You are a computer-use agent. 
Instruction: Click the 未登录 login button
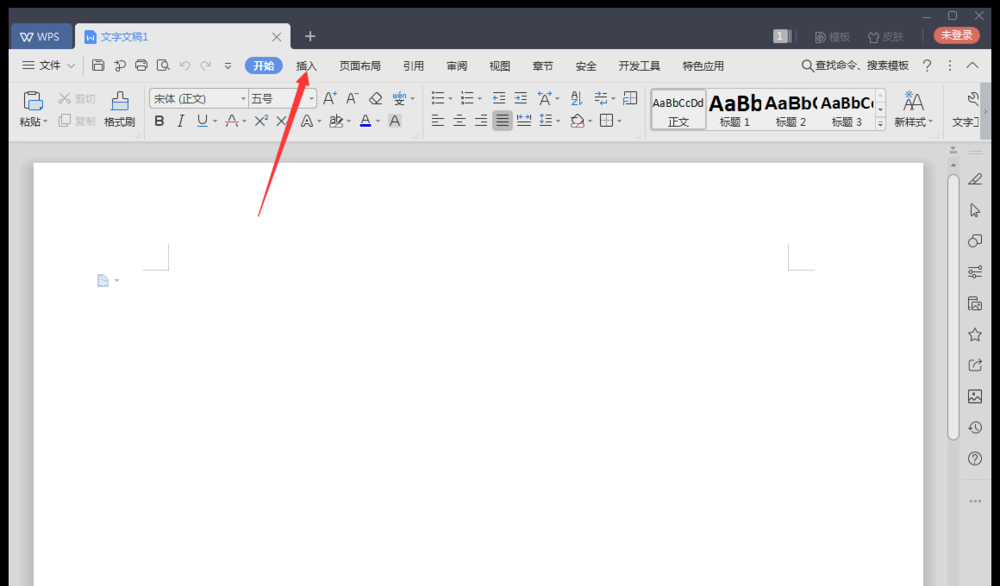(x=957, y=35)
